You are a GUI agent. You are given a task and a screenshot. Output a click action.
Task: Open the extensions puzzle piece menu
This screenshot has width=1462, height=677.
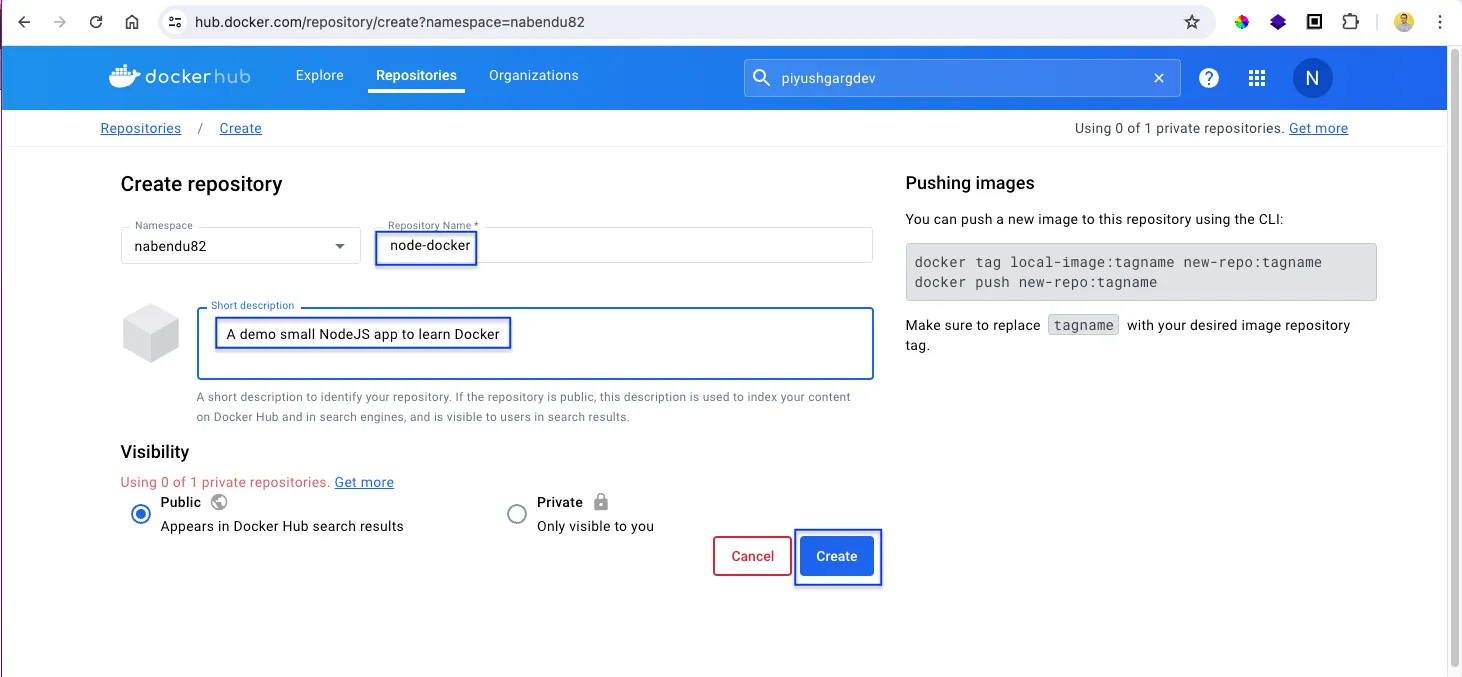[x=1350, y=22]
